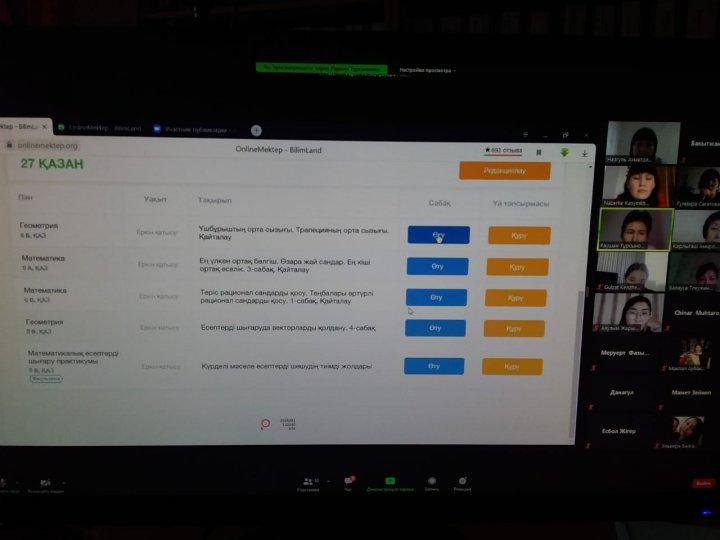Image resolution: width=720 pixels, height=540 pixels.
Task: Select the Меруерт participant tile
Action: [x=625, y=353]
